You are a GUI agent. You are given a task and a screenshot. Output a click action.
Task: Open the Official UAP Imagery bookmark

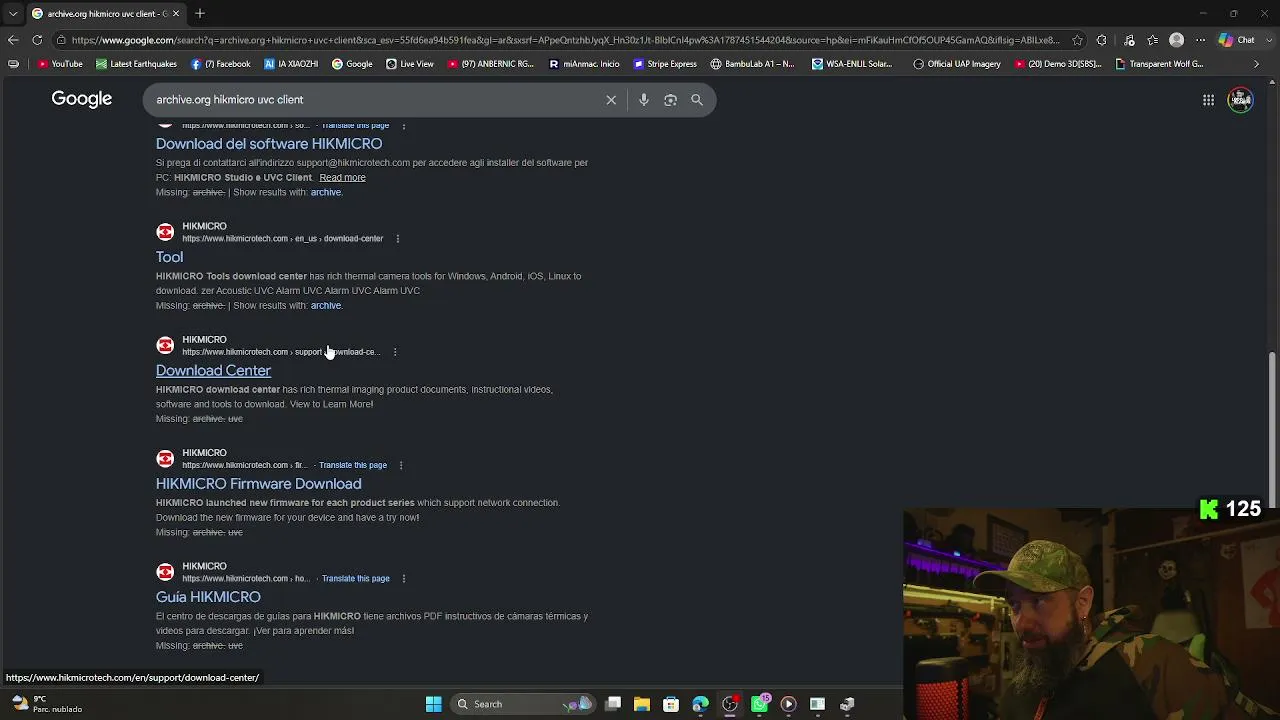pos(957,64)
